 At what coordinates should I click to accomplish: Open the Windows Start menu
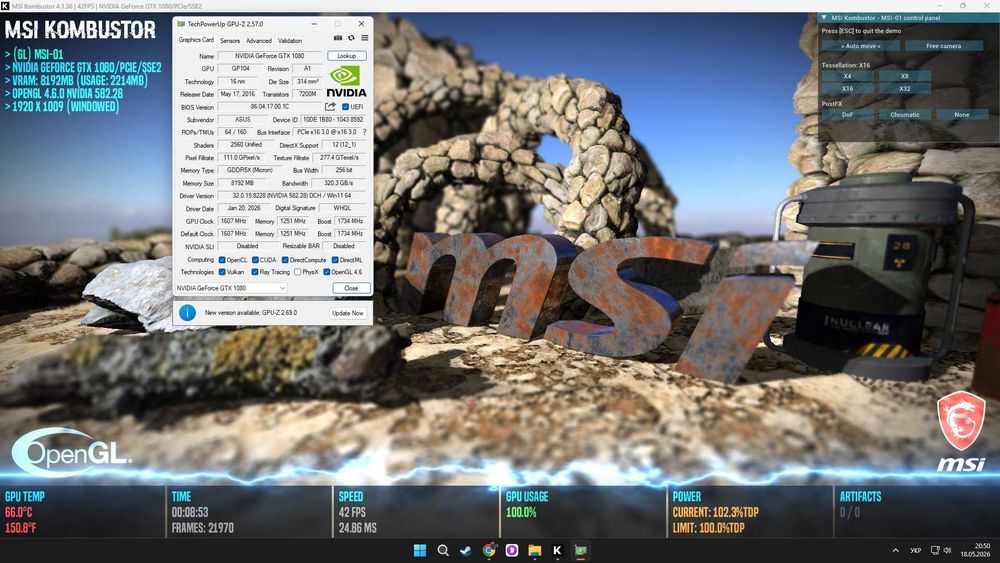tap(420, 550)
